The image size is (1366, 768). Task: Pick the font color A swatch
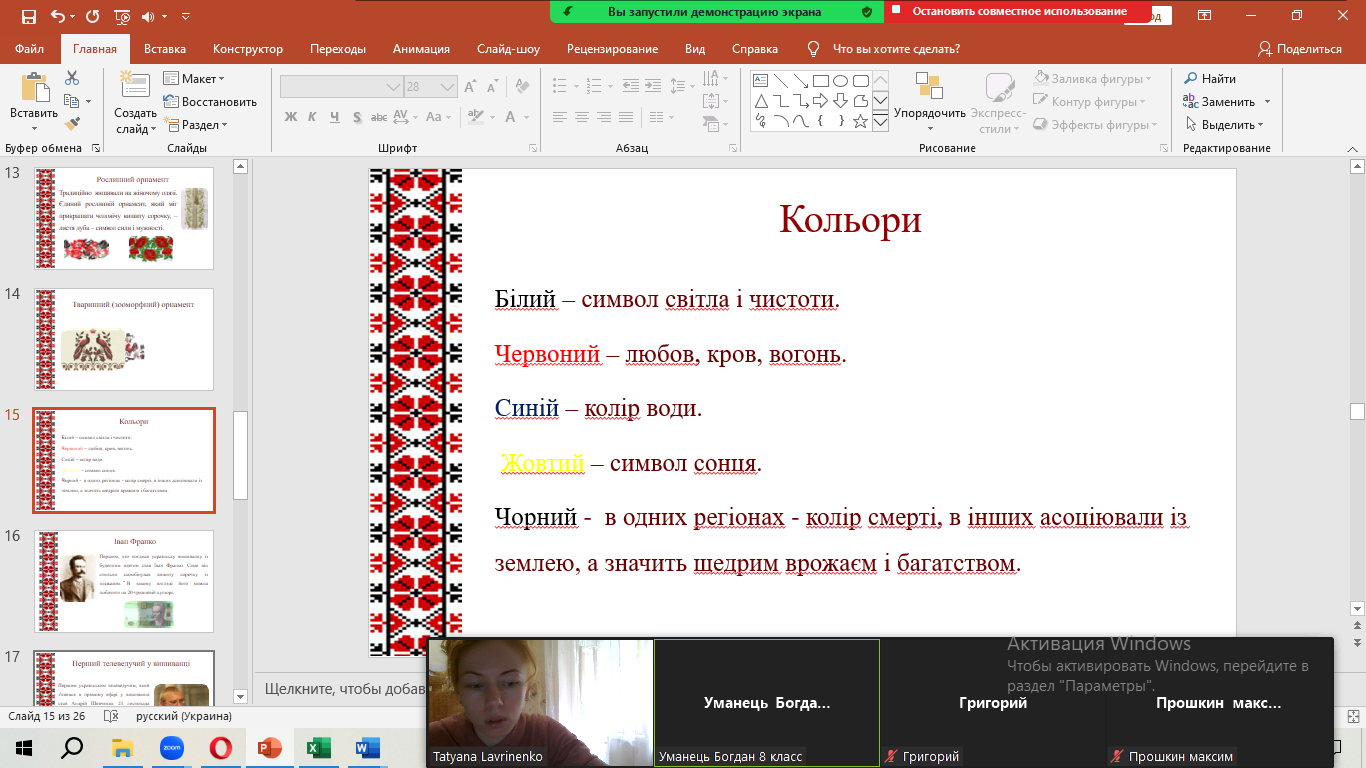coord(509,117)
